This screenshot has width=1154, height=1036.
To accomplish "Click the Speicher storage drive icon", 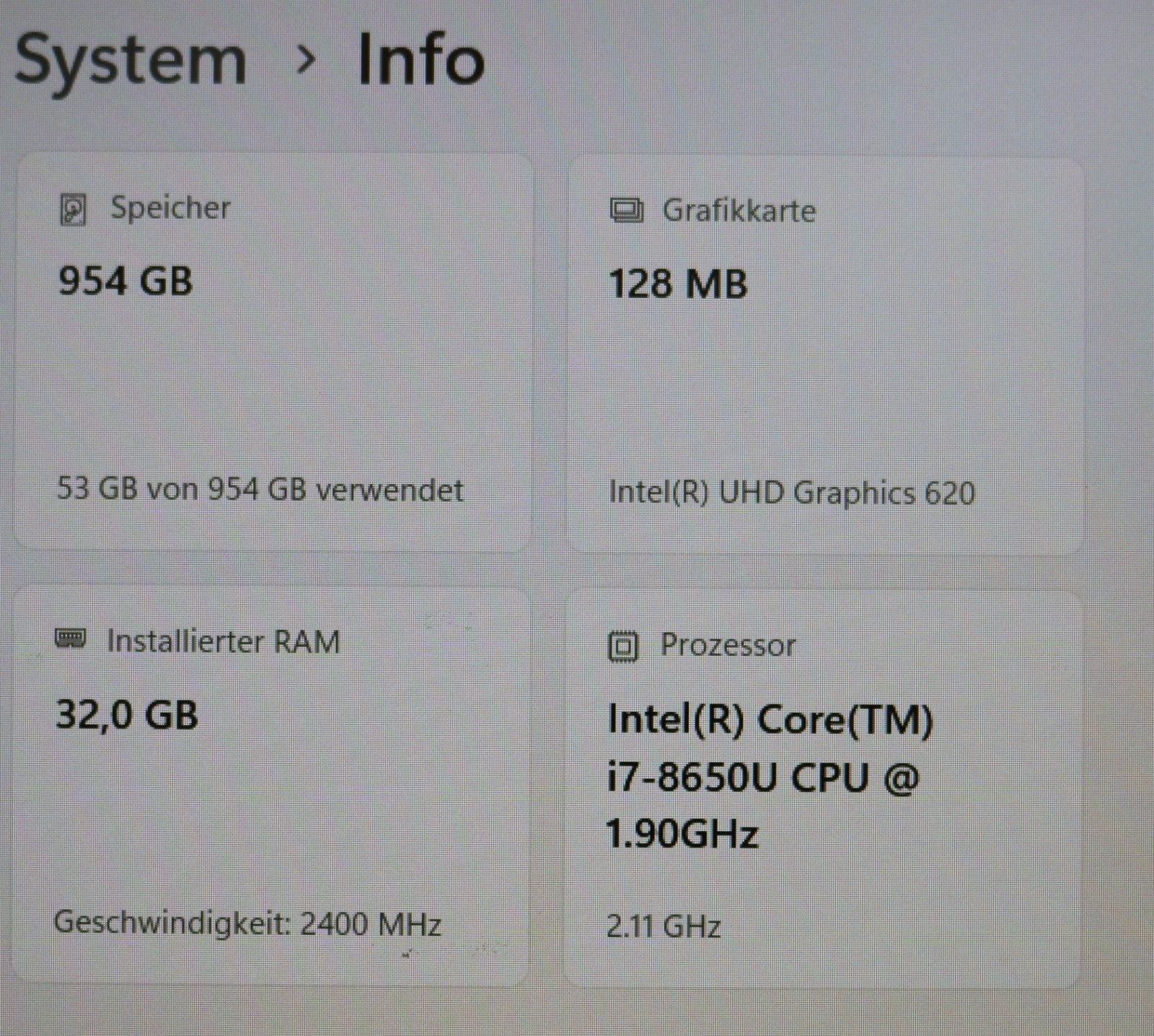I will pos(71,208).
